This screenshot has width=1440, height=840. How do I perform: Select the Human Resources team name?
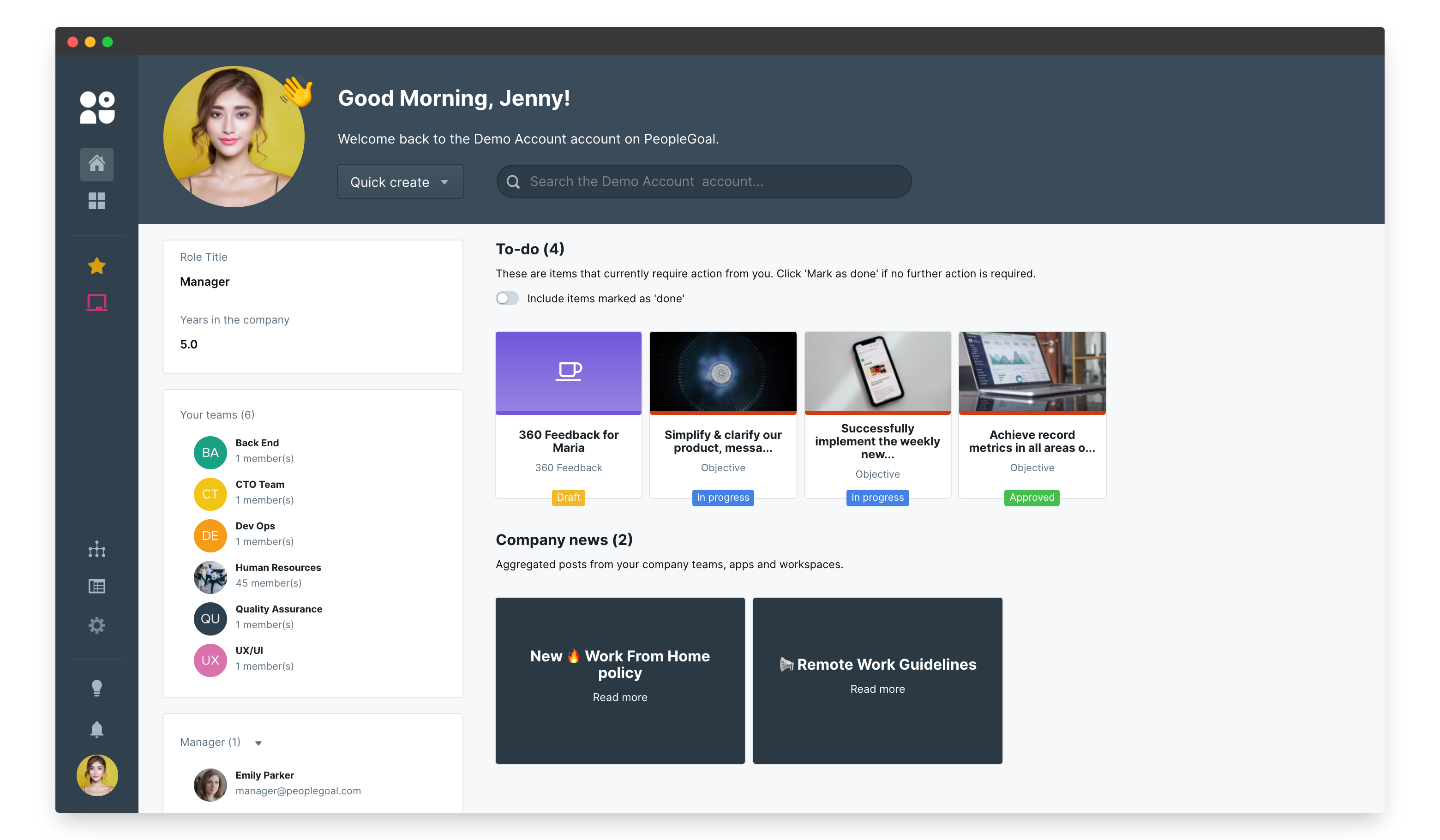(x=278, y=567)
